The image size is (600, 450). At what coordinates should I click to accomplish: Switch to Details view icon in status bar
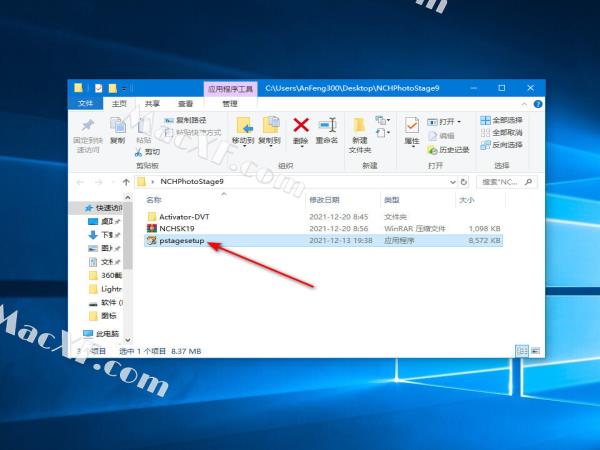522,351
